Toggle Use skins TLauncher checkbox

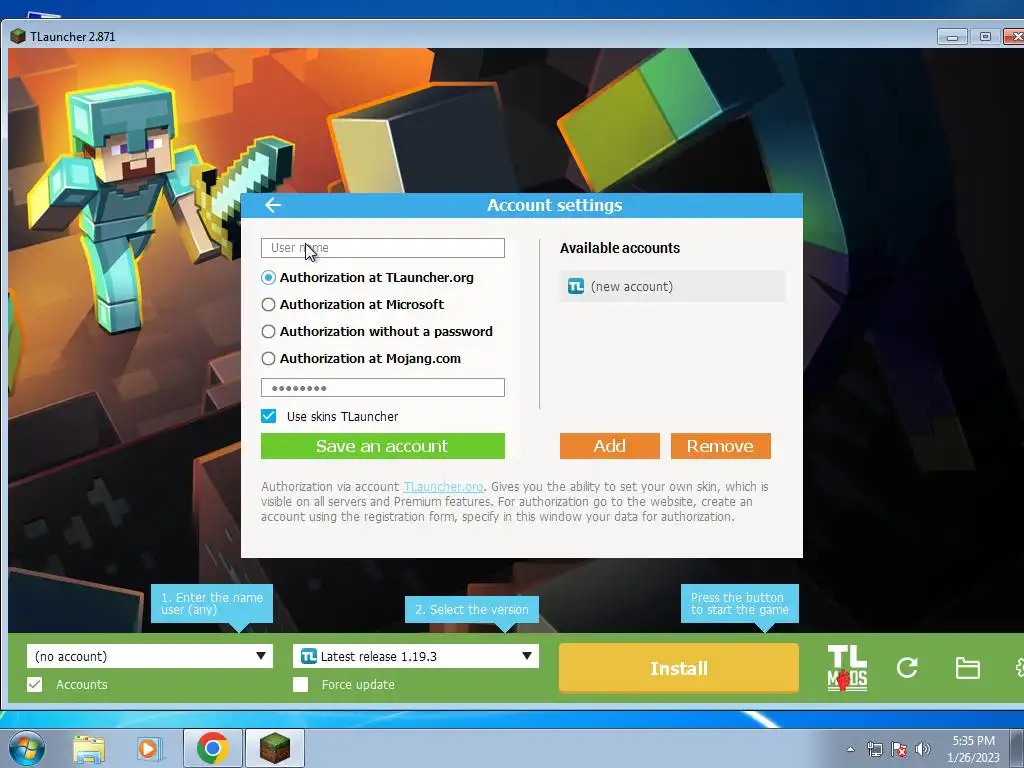(x=268, y=416)
